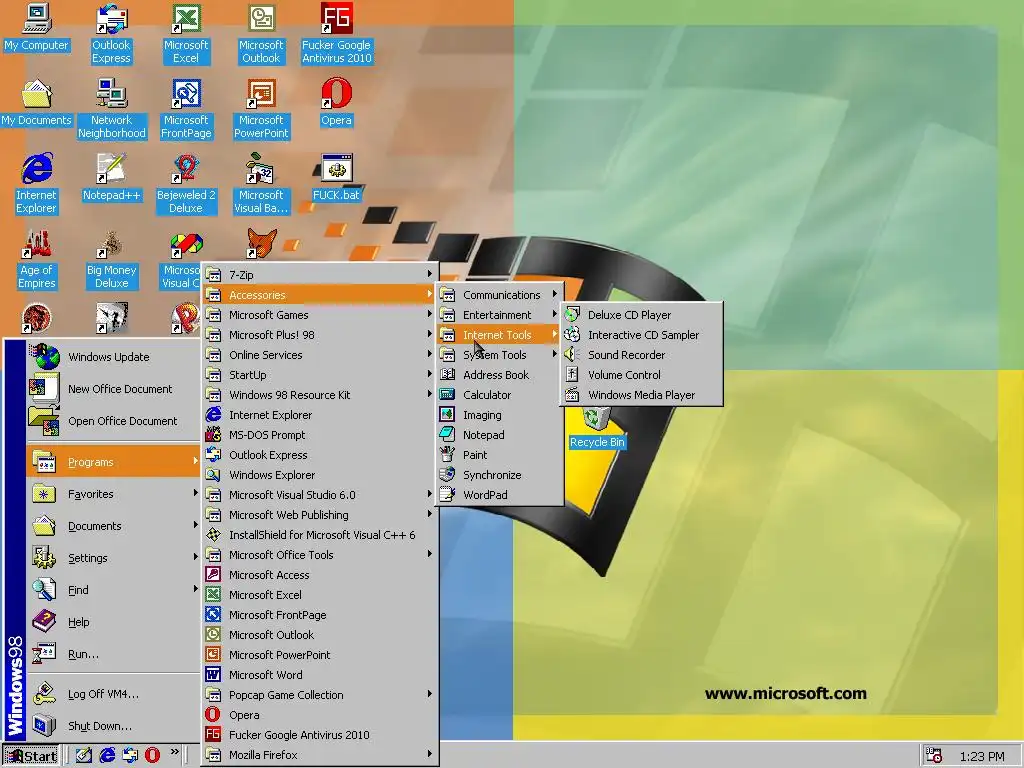1024x768 pixels.
Task: Click the 1:23 PM tray clock
Action: (x=982, y=757)
